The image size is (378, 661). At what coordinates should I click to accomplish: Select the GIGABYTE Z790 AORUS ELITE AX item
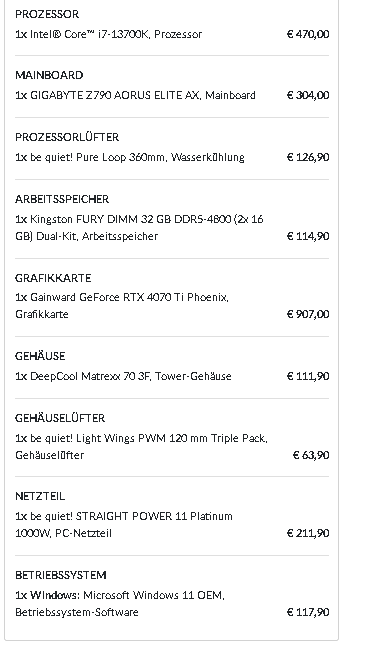coord(135,95)
